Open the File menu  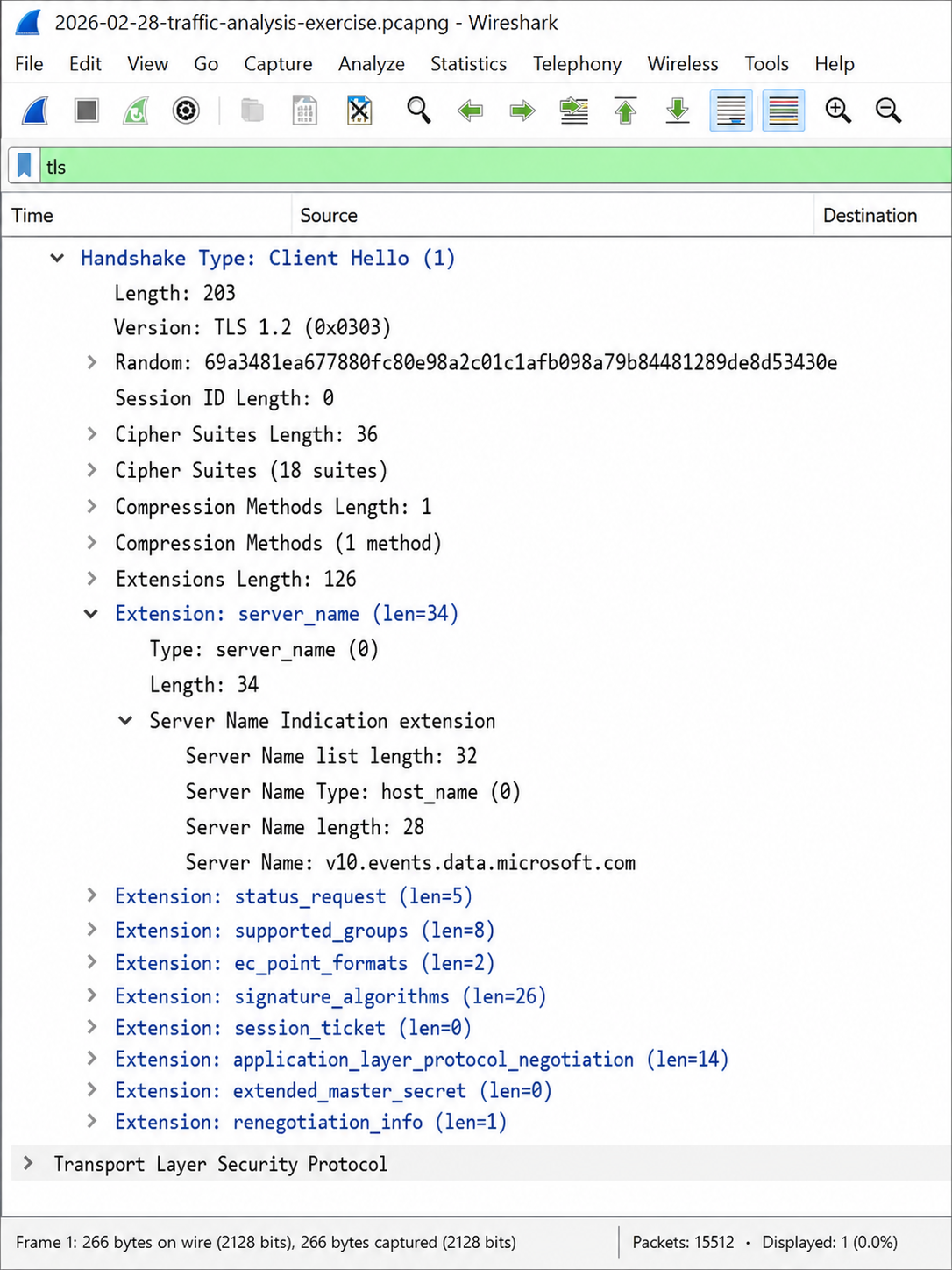29,64
